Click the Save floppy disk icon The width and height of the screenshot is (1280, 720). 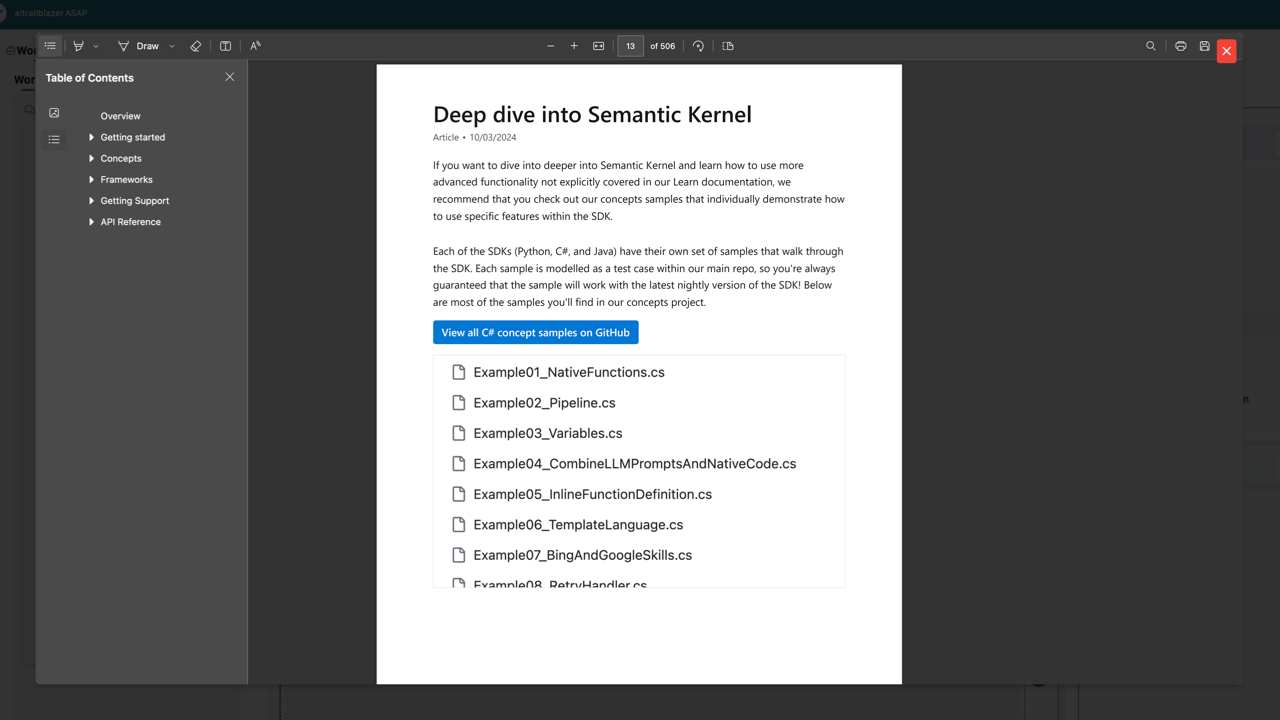point(1205,46)
